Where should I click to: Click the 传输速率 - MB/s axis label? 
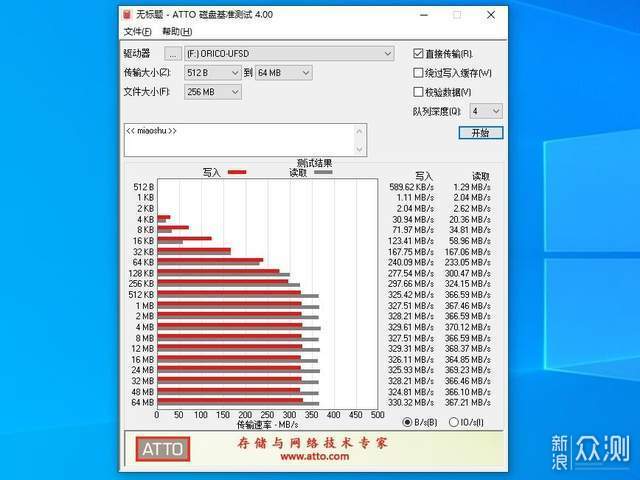(x=267, y=425)
